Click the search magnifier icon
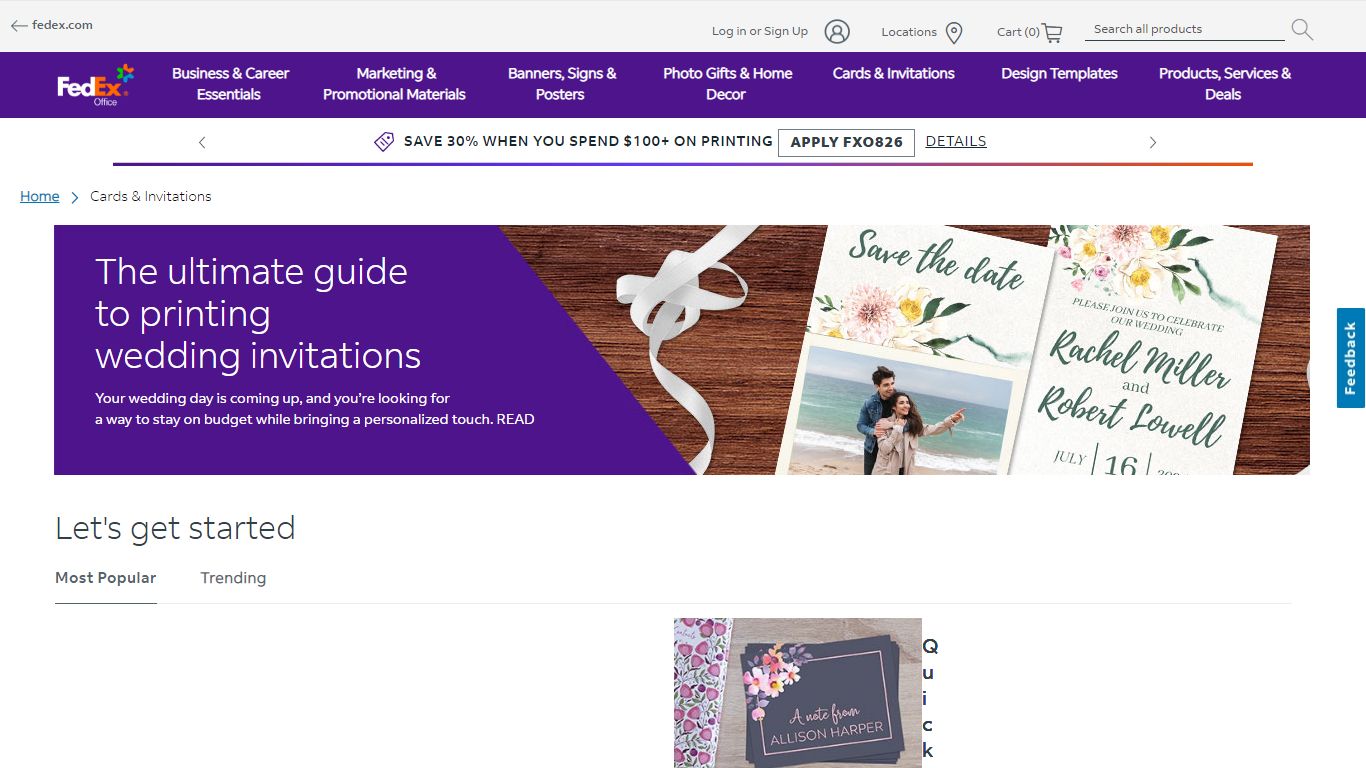Image resolution: width=1366 pixels, height=768 pixels. click(x=1302, y=30)
